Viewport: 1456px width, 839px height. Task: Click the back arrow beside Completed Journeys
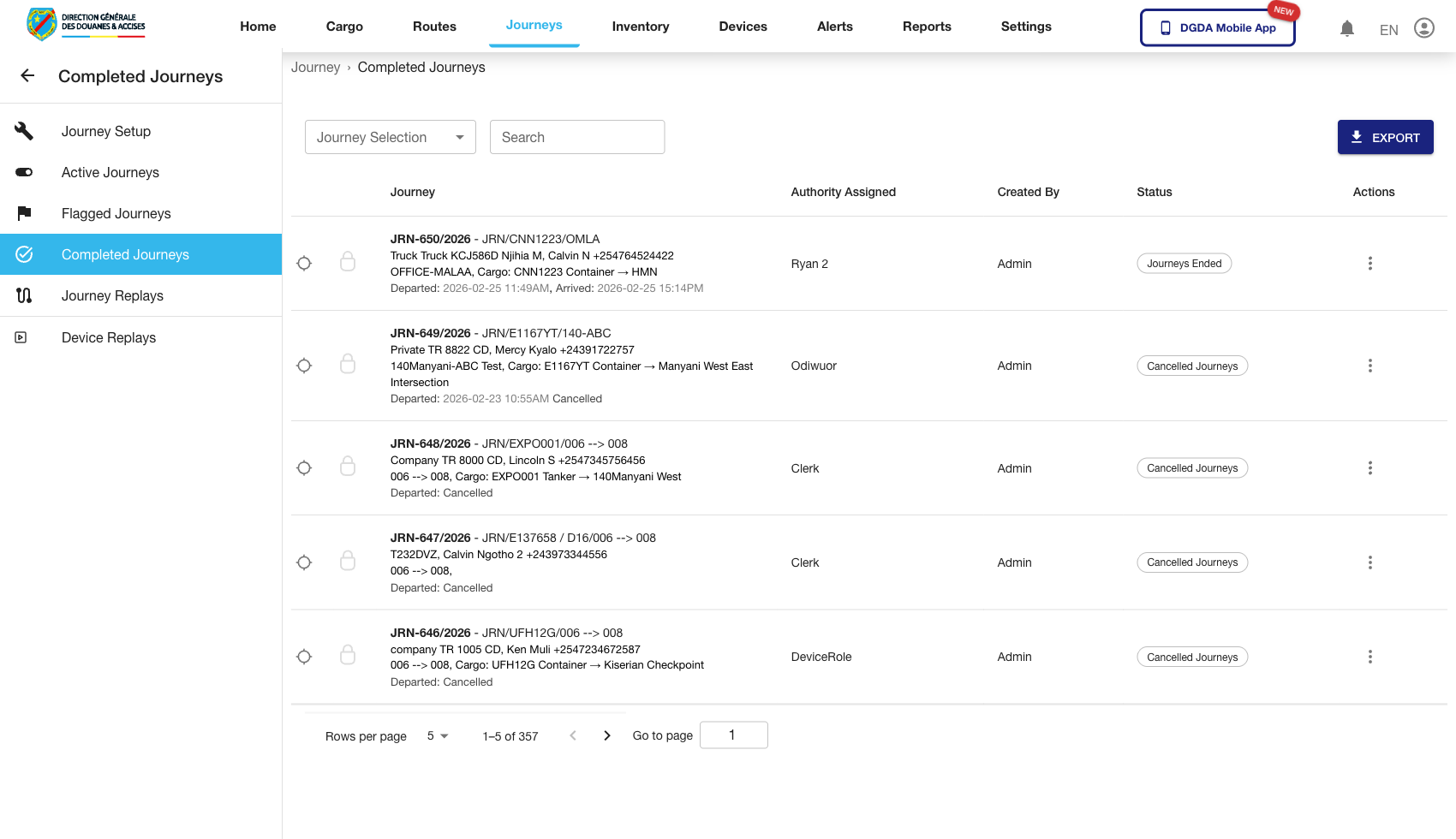[27, 76]
